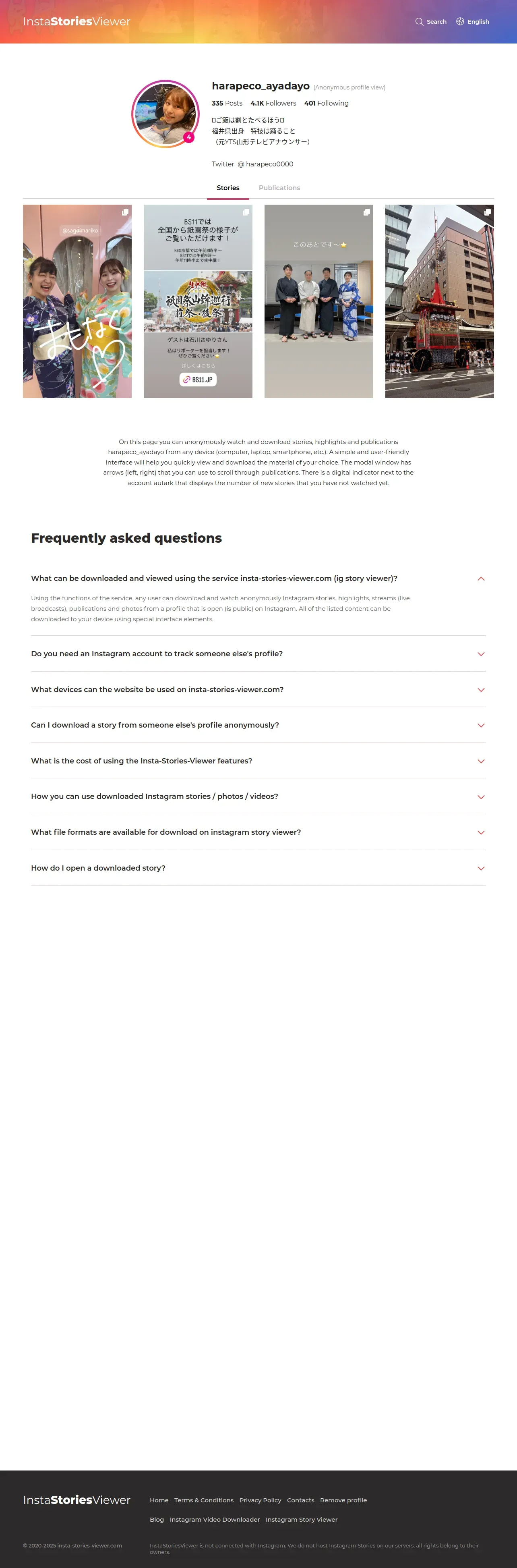Expand "Do you need an Instagram account" question
This screenshot has height=1568, width=517.
click(x=480, y=654)
